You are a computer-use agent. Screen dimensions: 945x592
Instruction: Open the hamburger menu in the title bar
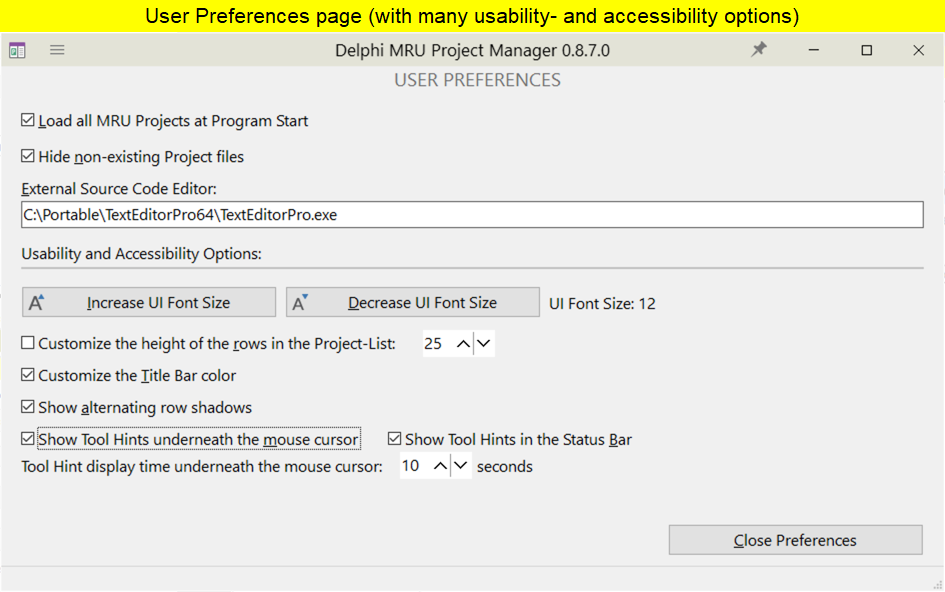pos(57,50)
